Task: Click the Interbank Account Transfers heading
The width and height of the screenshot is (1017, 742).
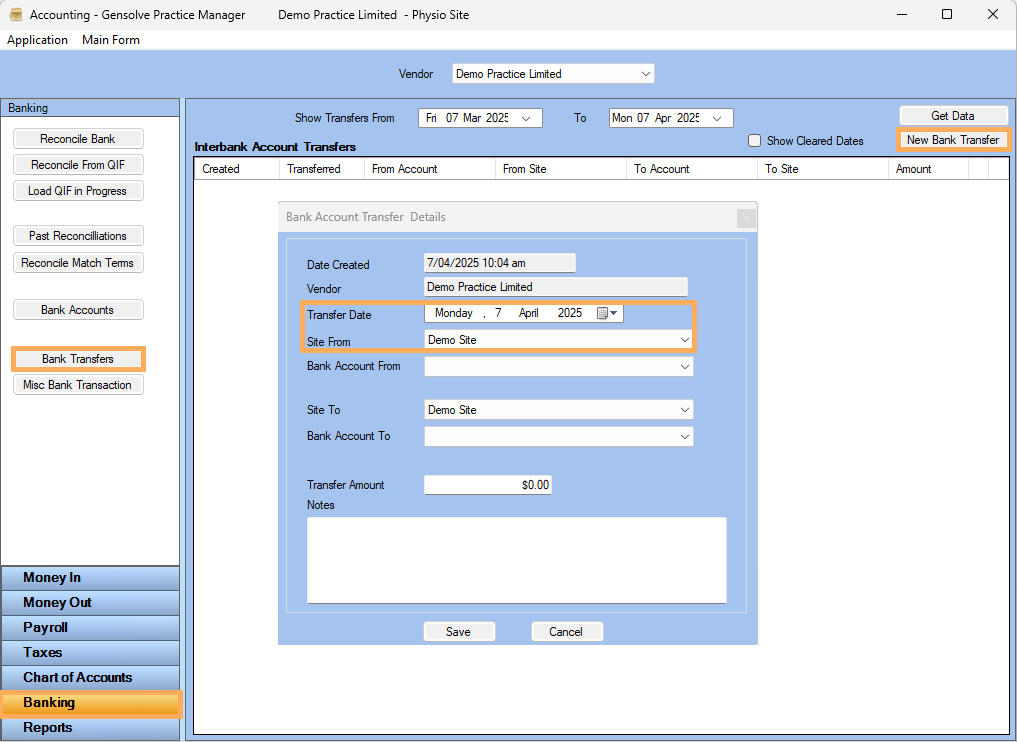Action: pos(275,147)
